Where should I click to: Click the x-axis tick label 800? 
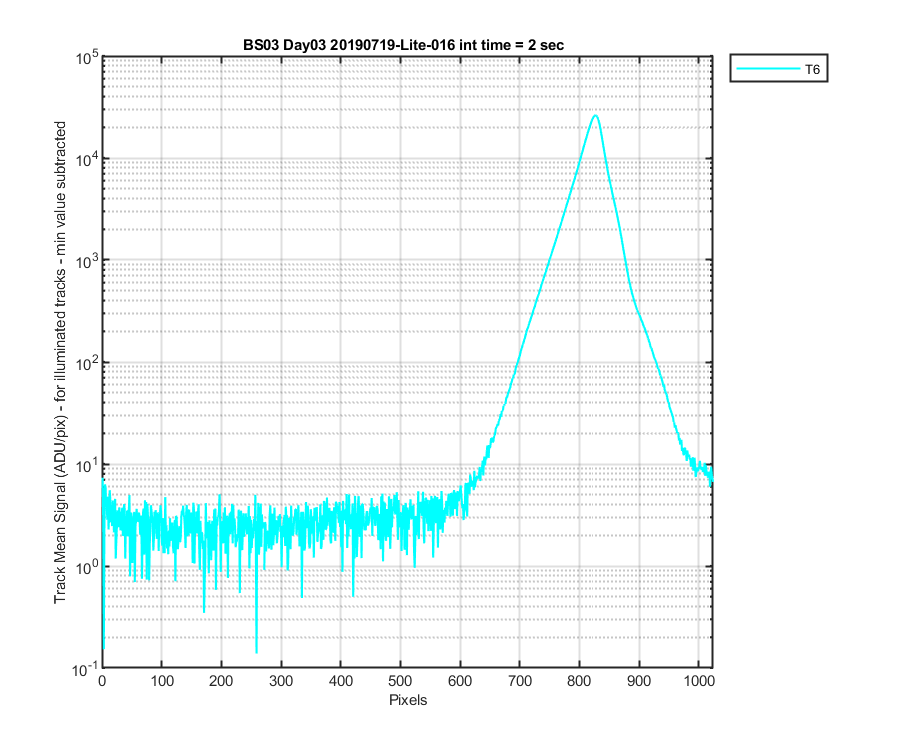coord(579,681)
